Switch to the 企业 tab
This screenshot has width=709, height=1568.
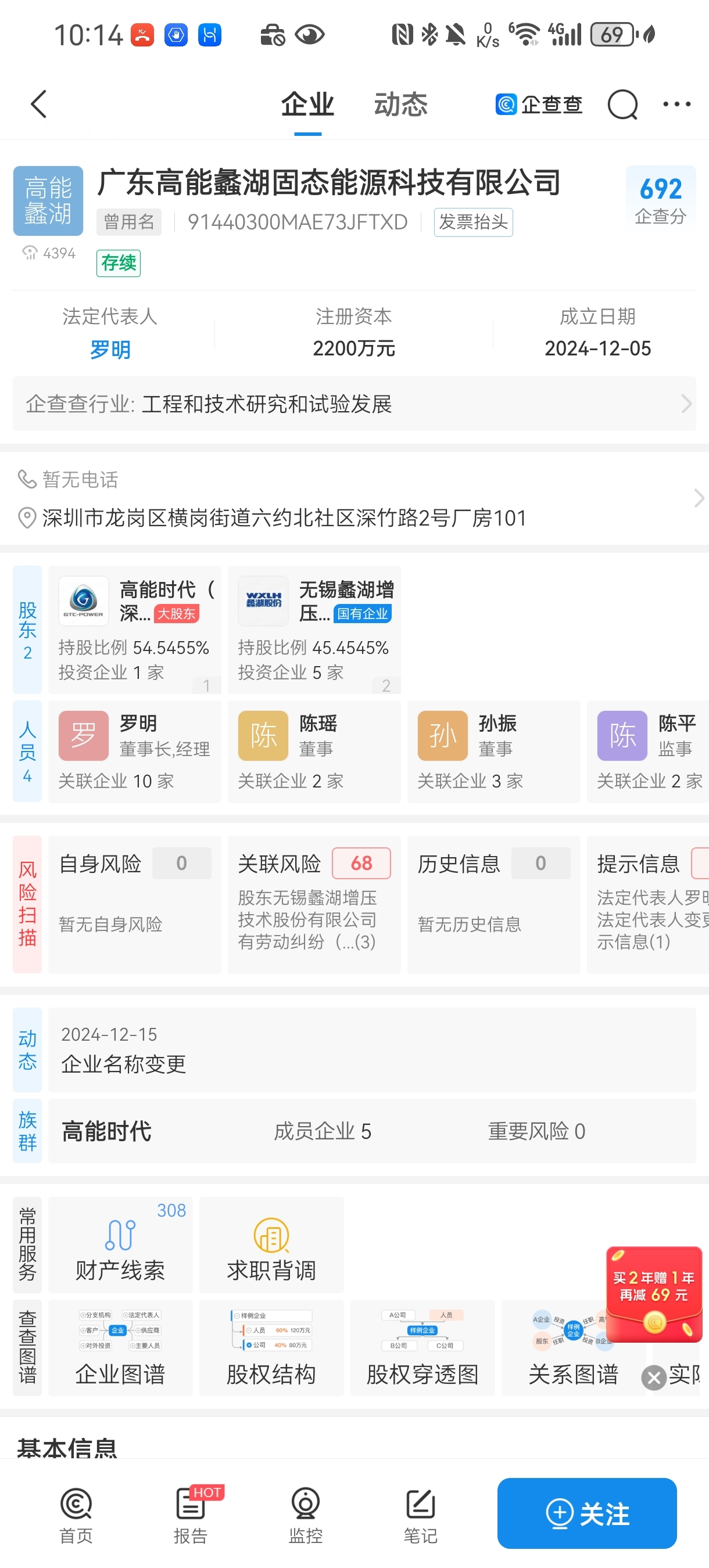(x=307, y=104)
